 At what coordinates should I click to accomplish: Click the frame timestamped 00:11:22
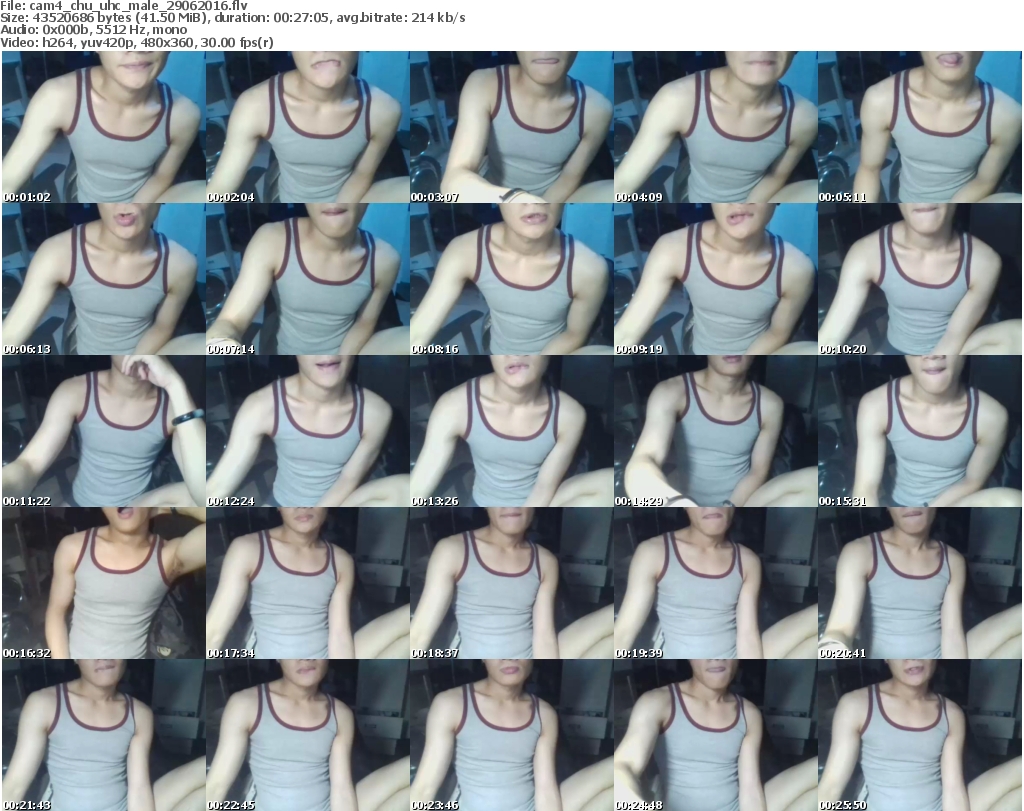(104, 431)
